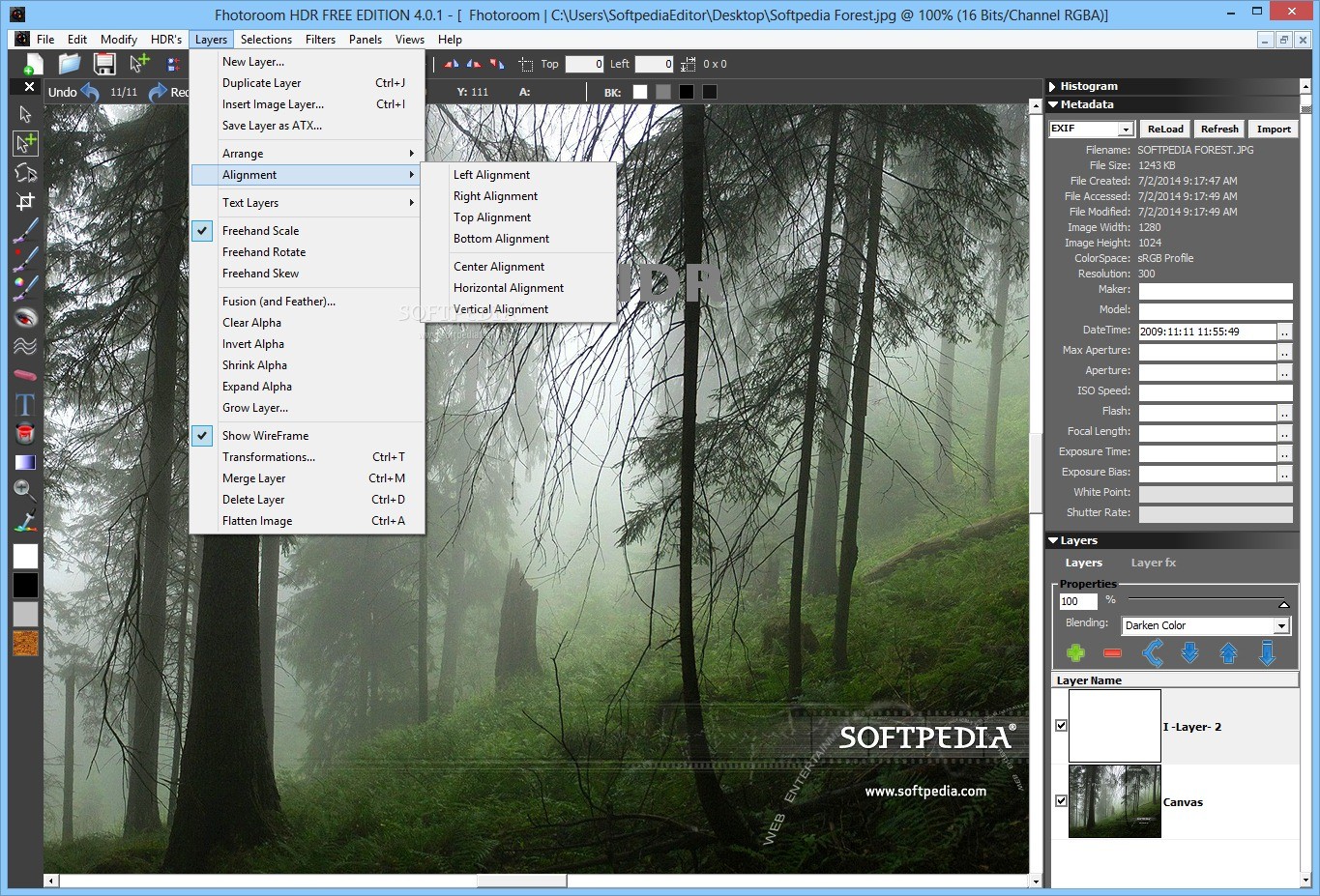Select the Zoom magnifier tool
The image size is (1320, 896).
(25, 490)
